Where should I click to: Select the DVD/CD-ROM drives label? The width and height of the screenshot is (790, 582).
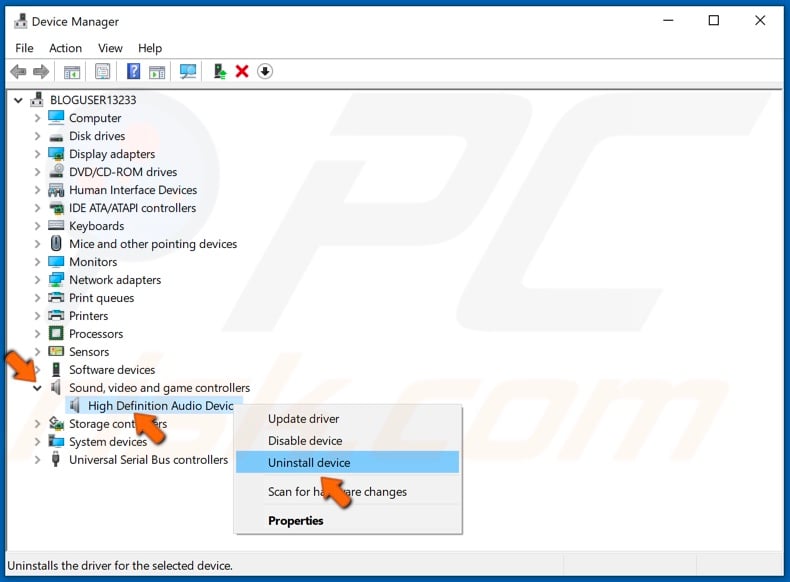click(x=123, y=172)
